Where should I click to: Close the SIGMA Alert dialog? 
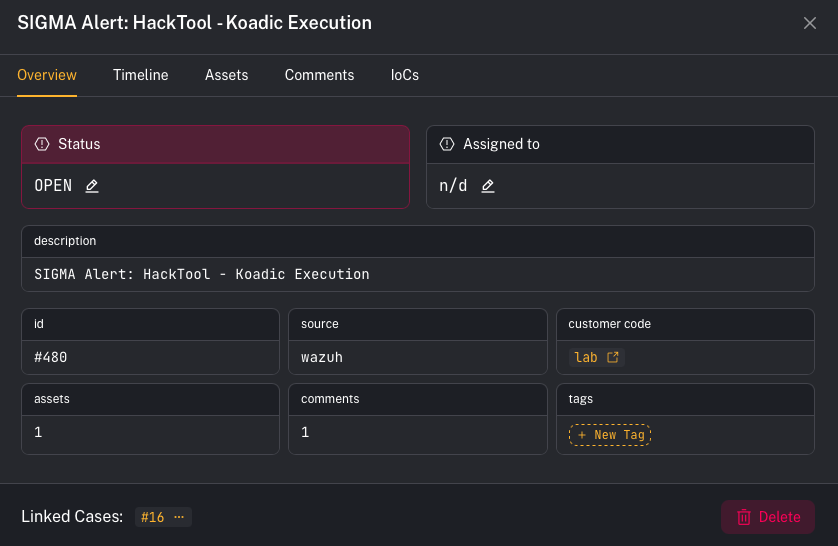[810, 23]
